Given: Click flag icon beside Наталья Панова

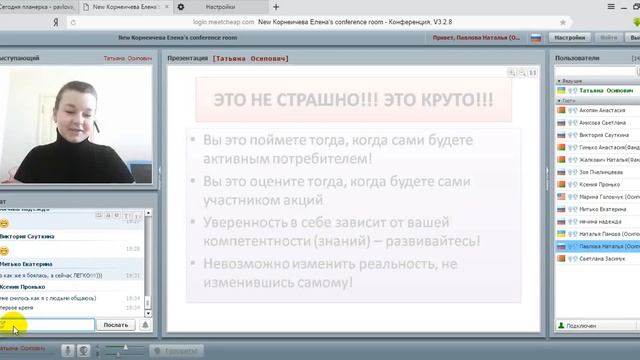Looking at the screenshot, I should coord(561,234).
